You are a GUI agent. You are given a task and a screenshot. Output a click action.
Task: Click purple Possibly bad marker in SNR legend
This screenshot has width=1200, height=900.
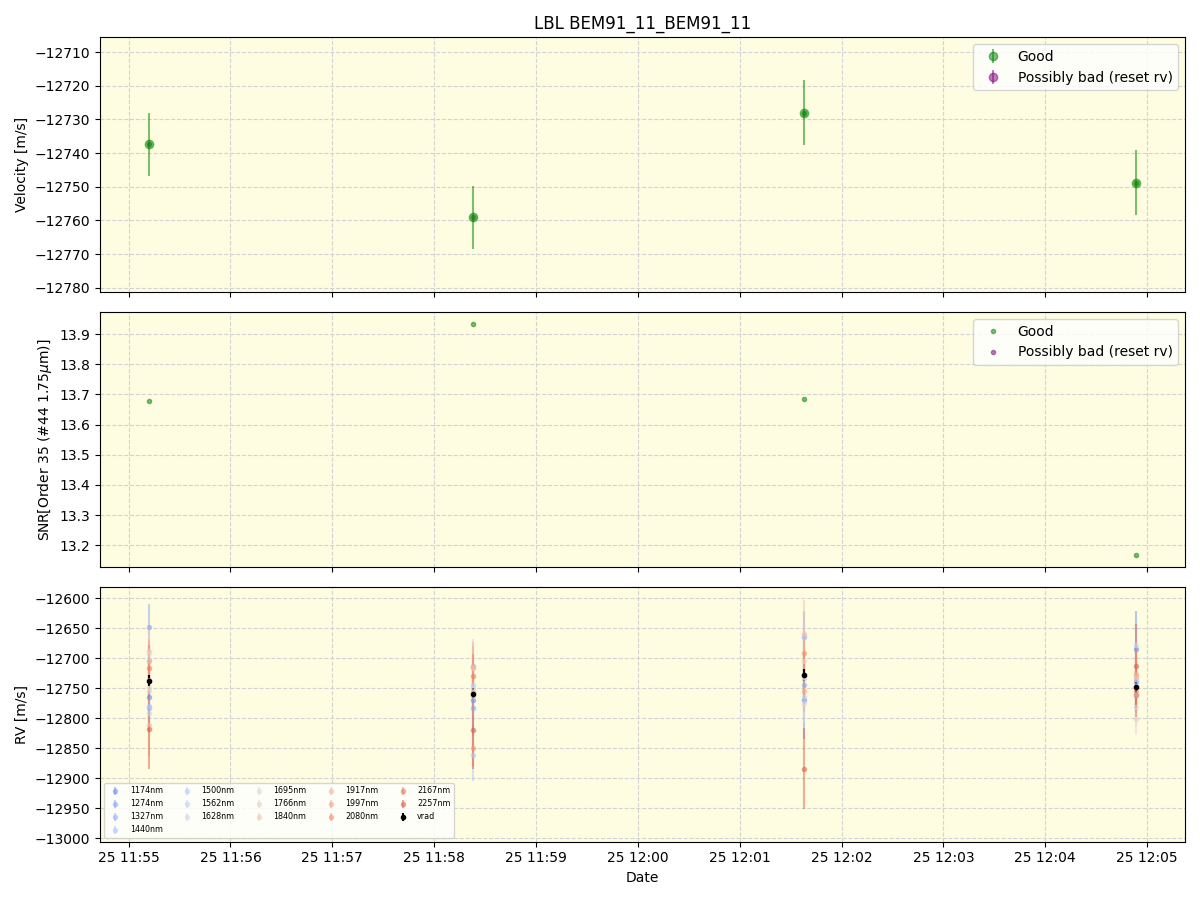tap(993, 352)
